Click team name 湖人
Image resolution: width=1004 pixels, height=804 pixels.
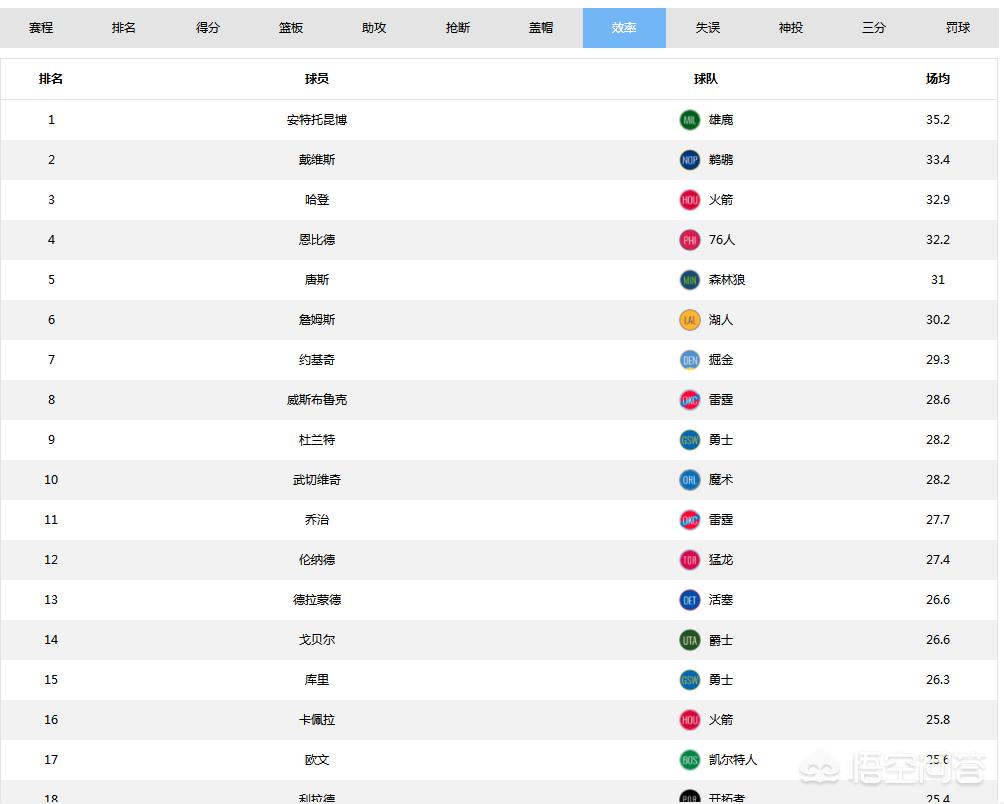[x=721, y=319]
